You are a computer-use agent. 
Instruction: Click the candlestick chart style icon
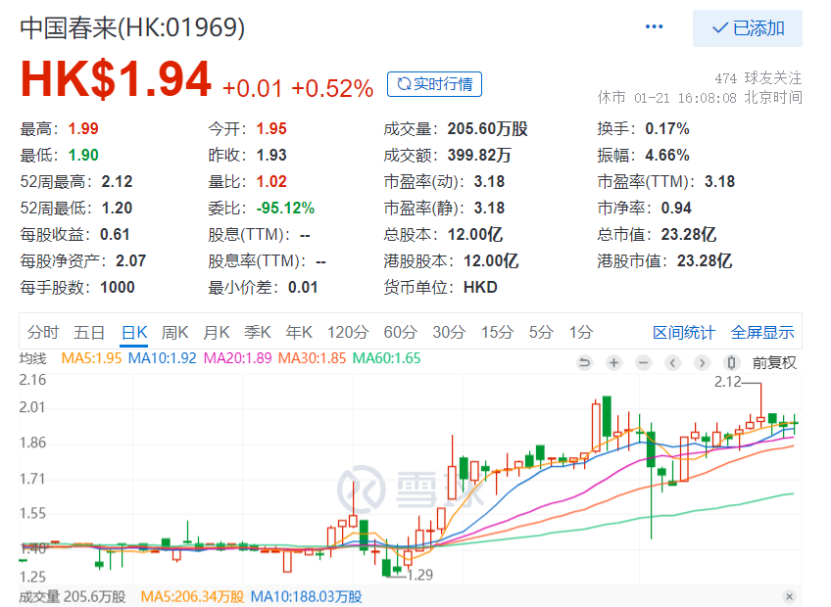[x=732, y=362]
